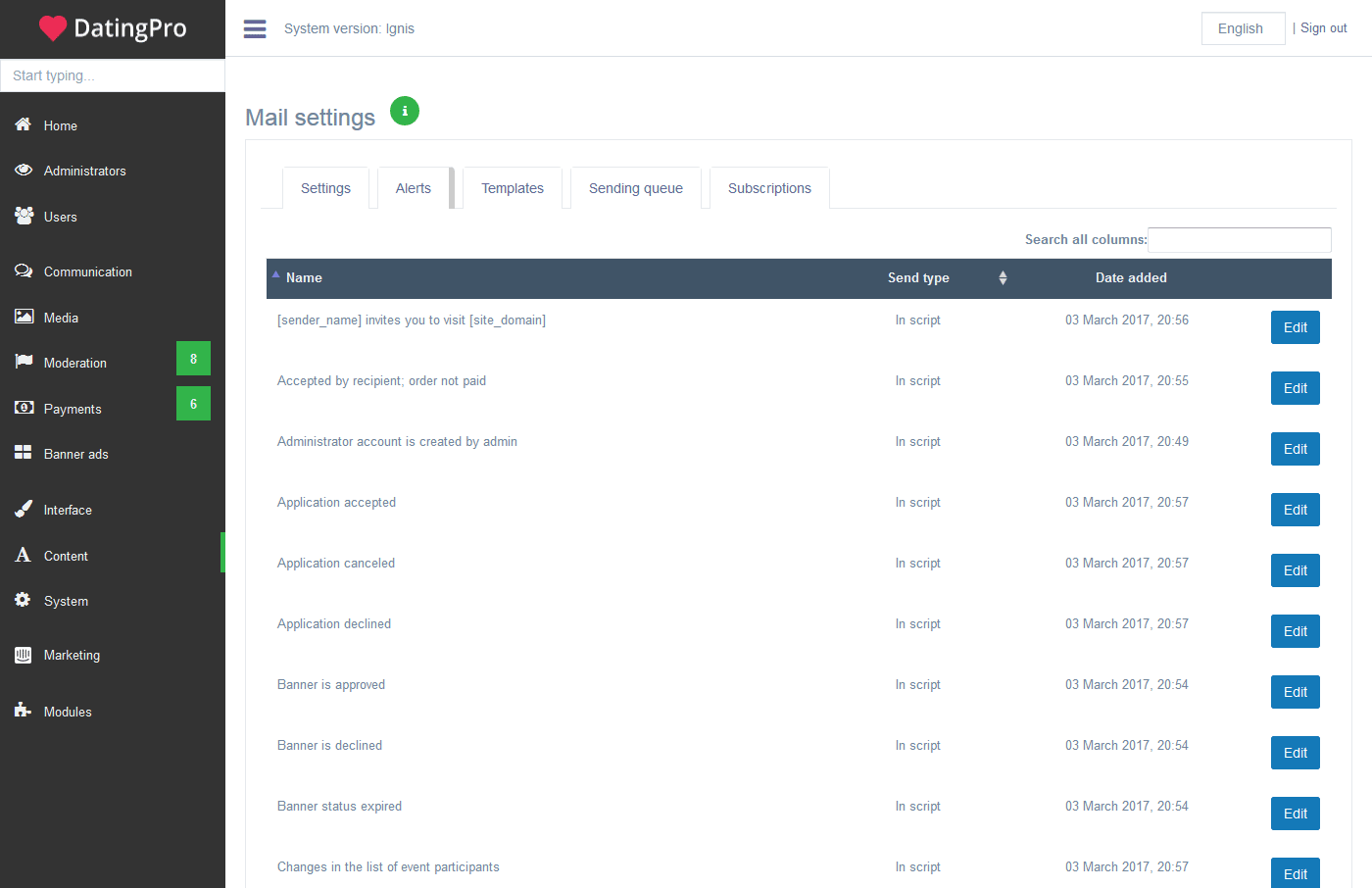Switch to the Subscriptions tab
Viewport: 1372px width, 888px height.
[x=769, y=188]
